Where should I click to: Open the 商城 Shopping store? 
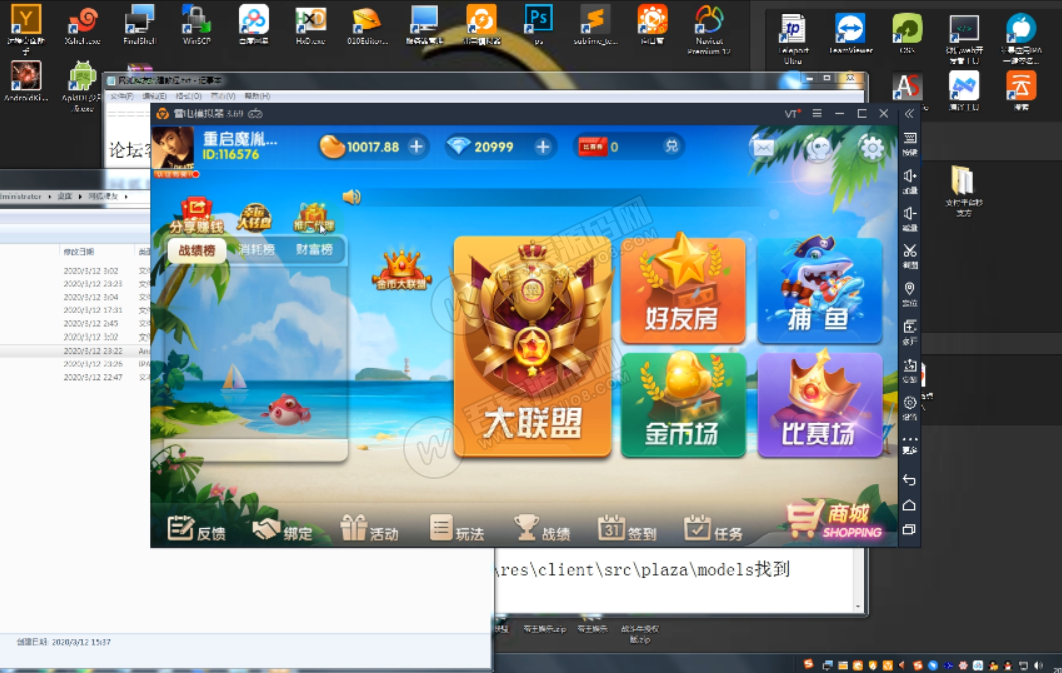coord(834,520)
